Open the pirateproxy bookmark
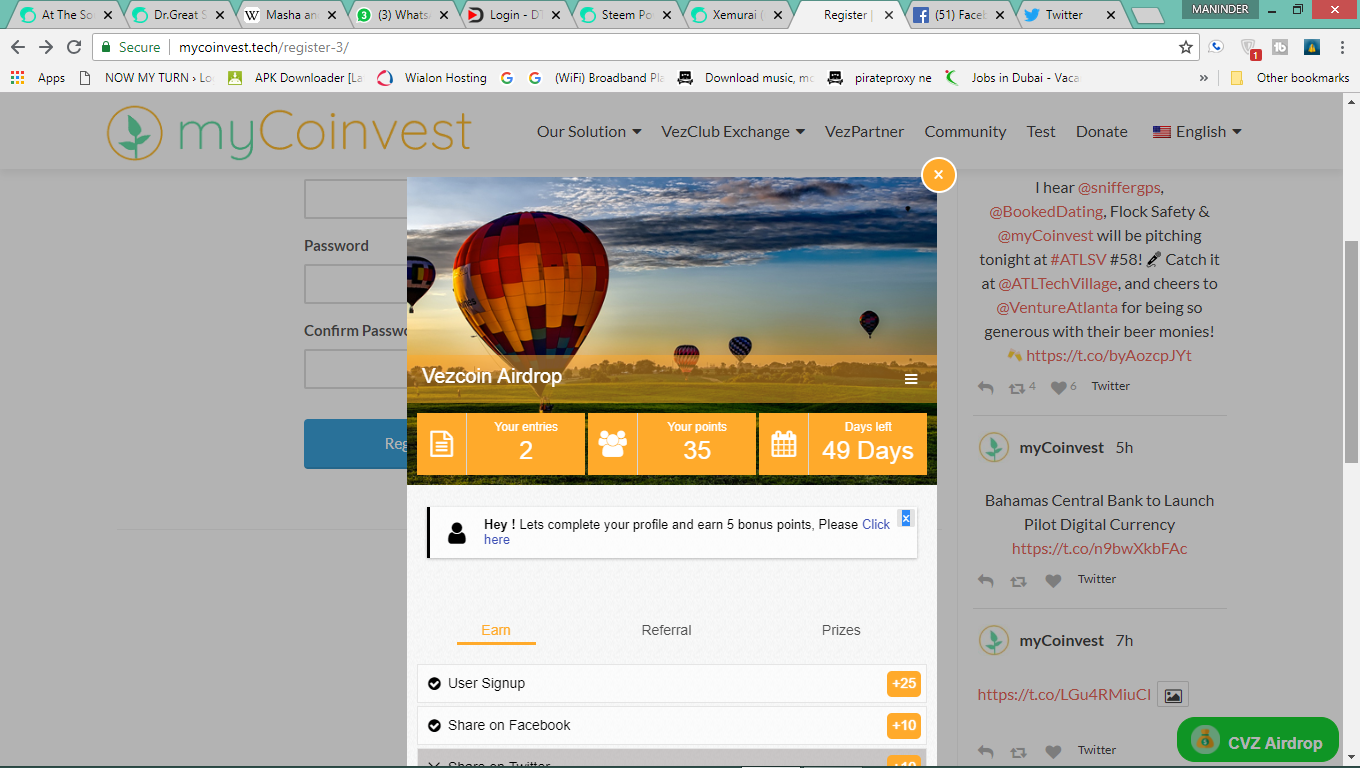Viewport: 1360px width, 768px height. [880, 78]
